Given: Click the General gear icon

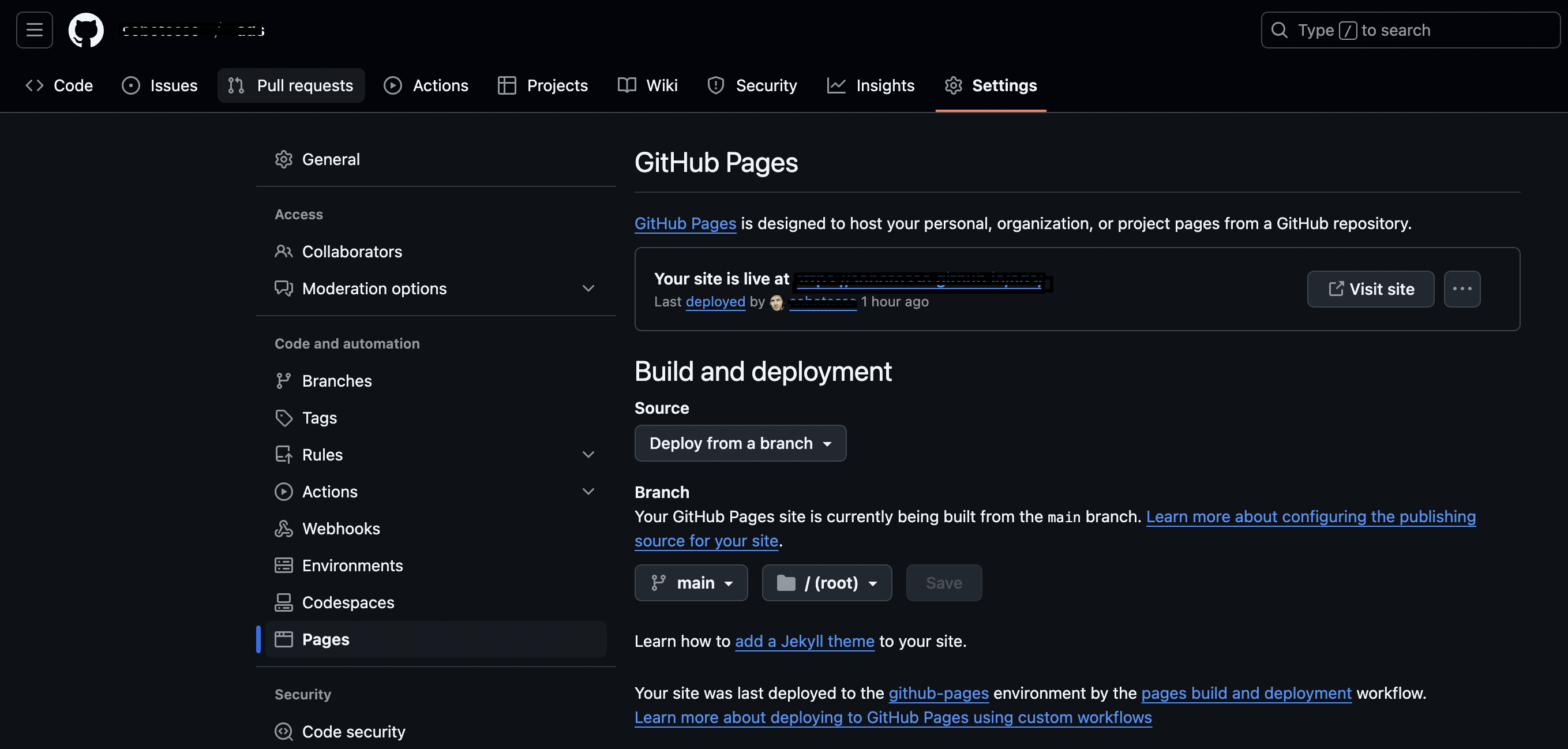Looking at the screenshot, I should pos(284,159).
